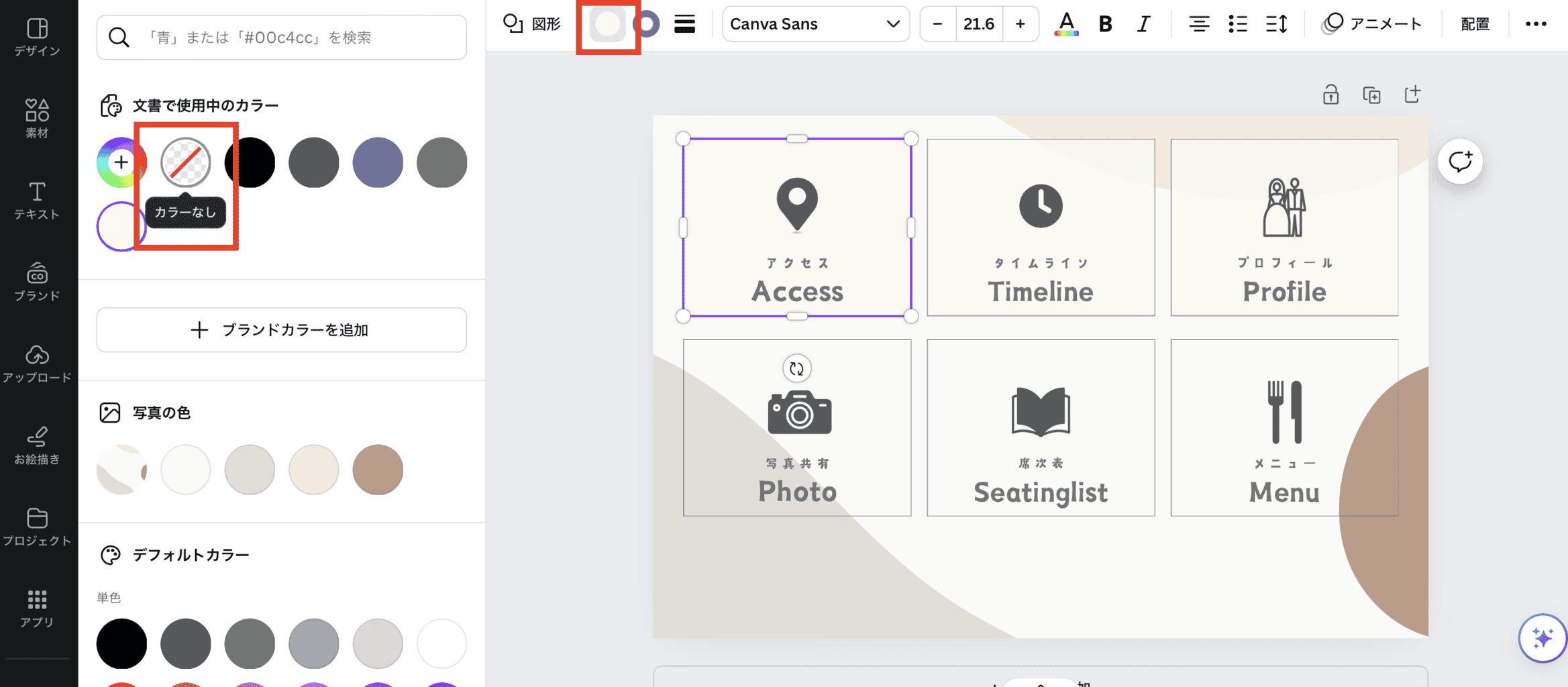Switch to the テキスト tab

(x=37, y=201)
